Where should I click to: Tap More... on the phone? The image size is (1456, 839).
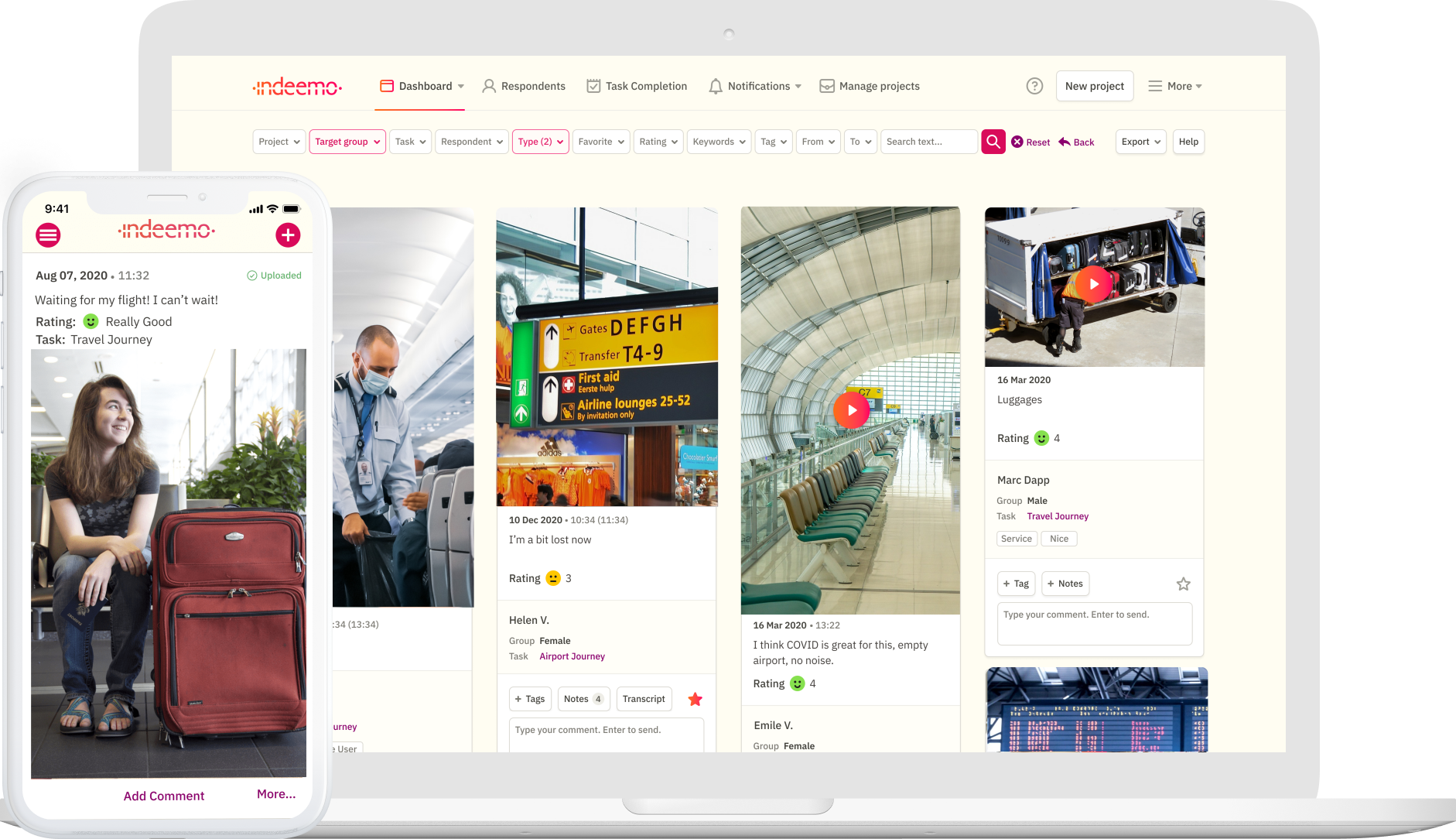276,794
